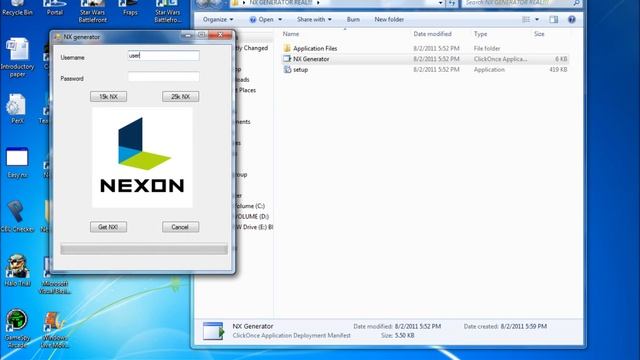Click Volume (C:) in navigation pane
640x360 pixels.
(250, 206)
